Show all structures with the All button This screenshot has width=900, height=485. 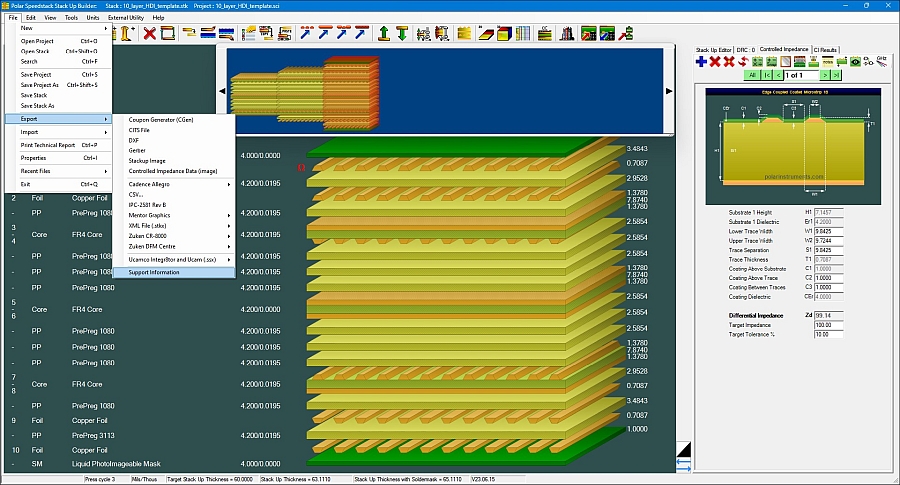(752, 75)
